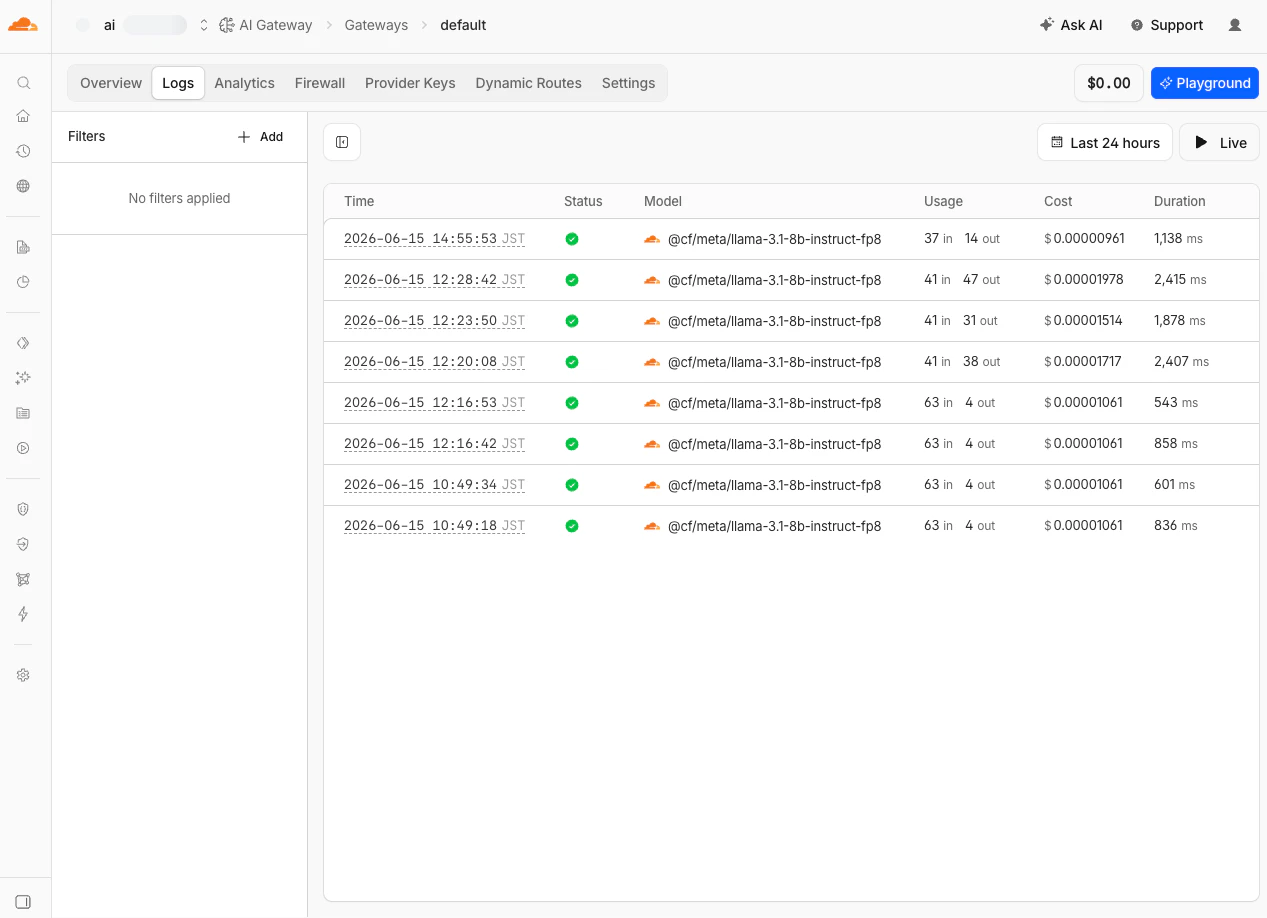Click the Duration column header
Viewport: 1267px width, 918px height.
click(x=1180, y=201)
